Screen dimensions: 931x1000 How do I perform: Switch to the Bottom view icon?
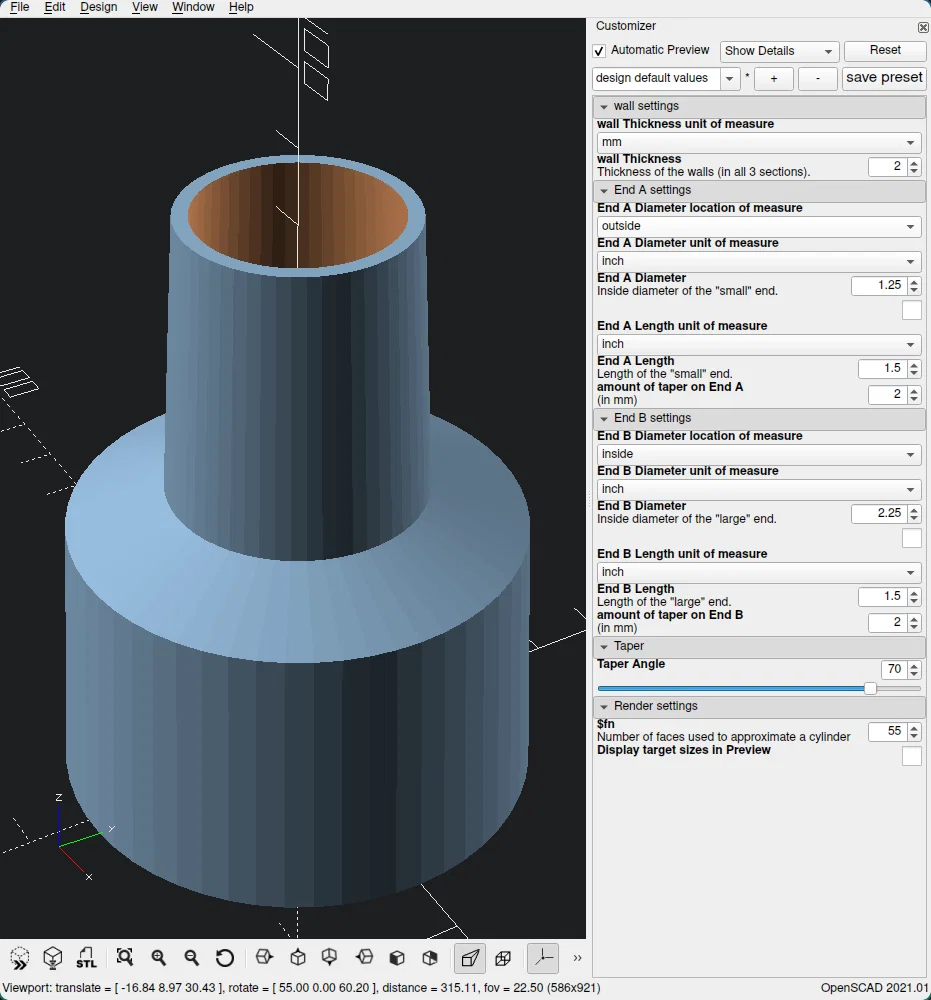click(330, 958)
